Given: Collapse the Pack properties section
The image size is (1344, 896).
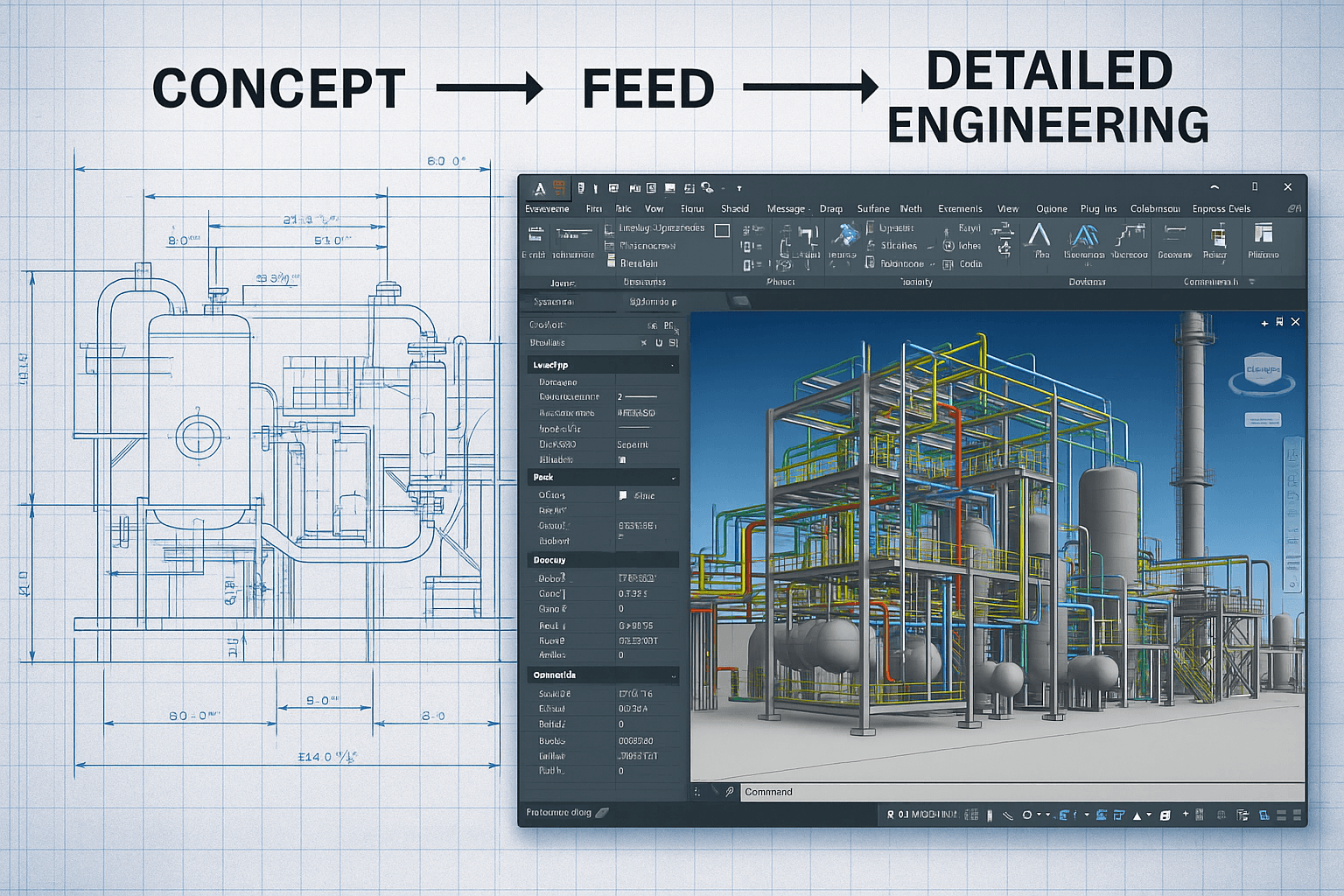Looking at the screenshot, I should click(x=673, y=478).
